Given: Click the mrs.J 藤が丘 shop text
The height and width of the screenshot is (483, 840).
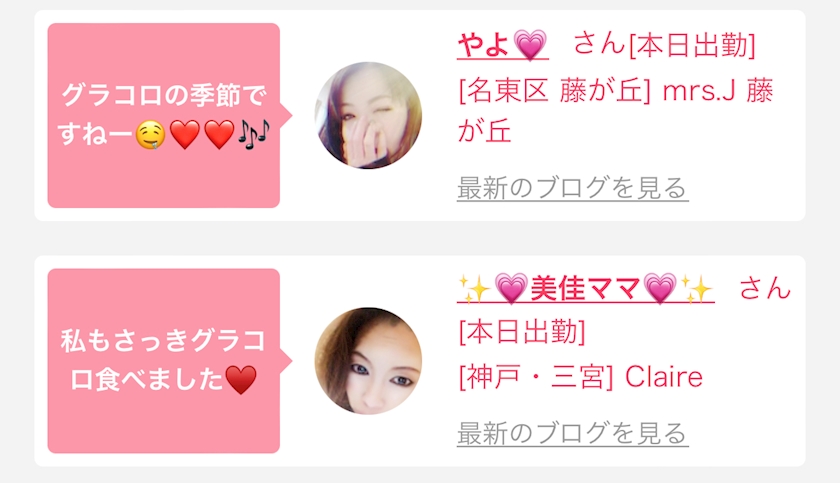Looking at the screenshot, I should 616,111.
